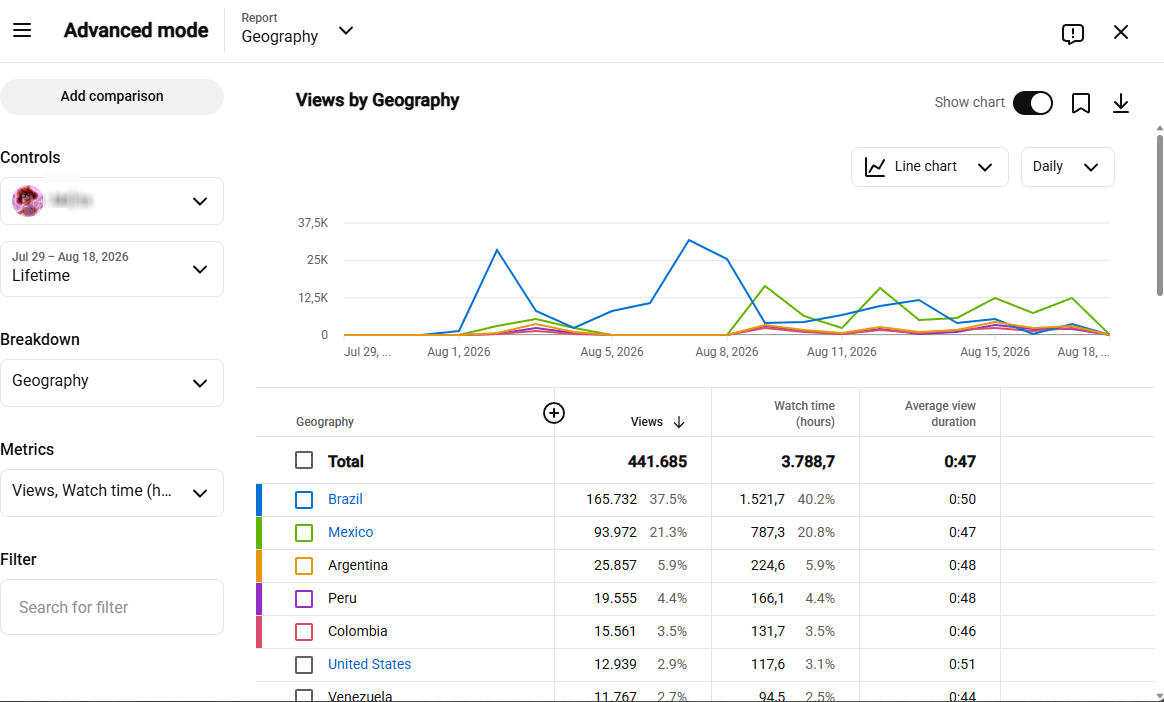Open the hamburger navigation menu
Screen dimensions: 1164x702
pyautogui.click(x=22, y=30)
